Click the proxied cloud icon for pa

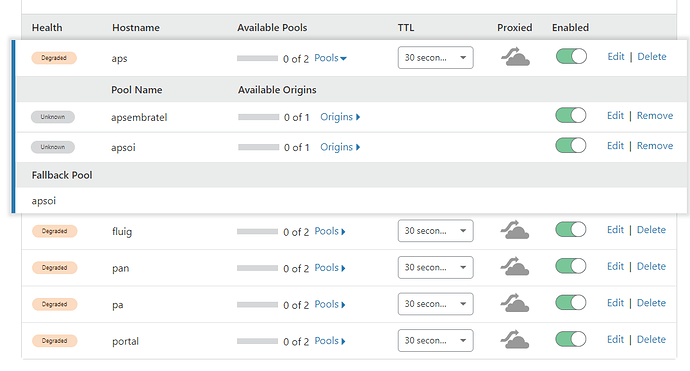pos(515,303)
